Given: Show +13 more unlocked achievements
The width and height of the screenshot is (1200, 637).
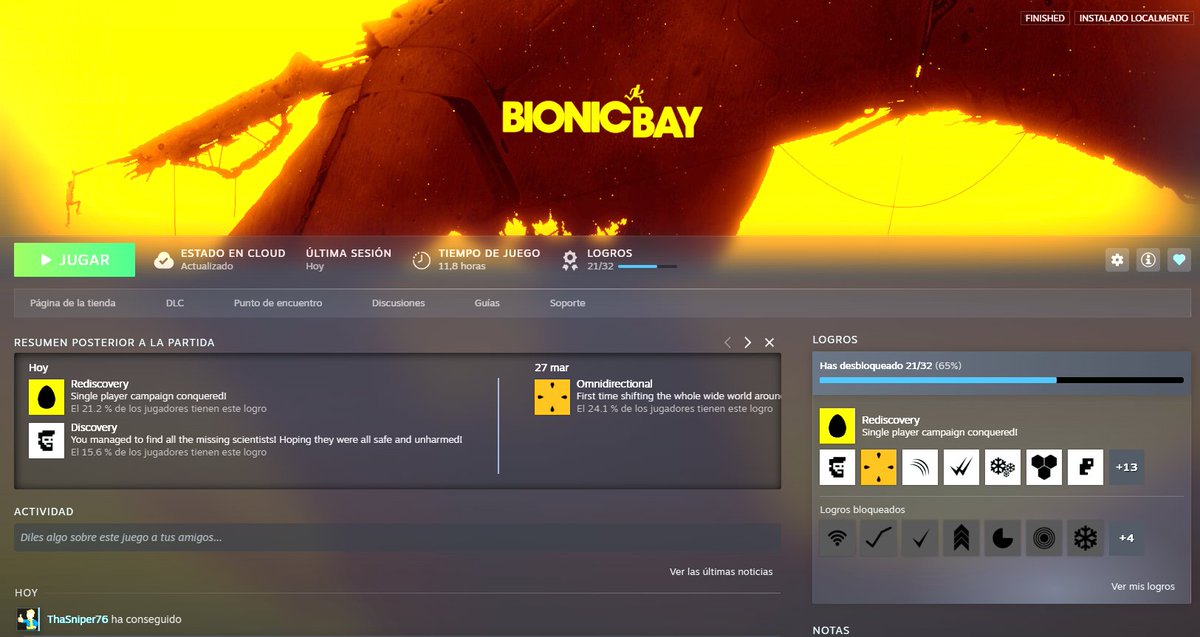Looking at the screenshot, I should [x=1126, y=467].
